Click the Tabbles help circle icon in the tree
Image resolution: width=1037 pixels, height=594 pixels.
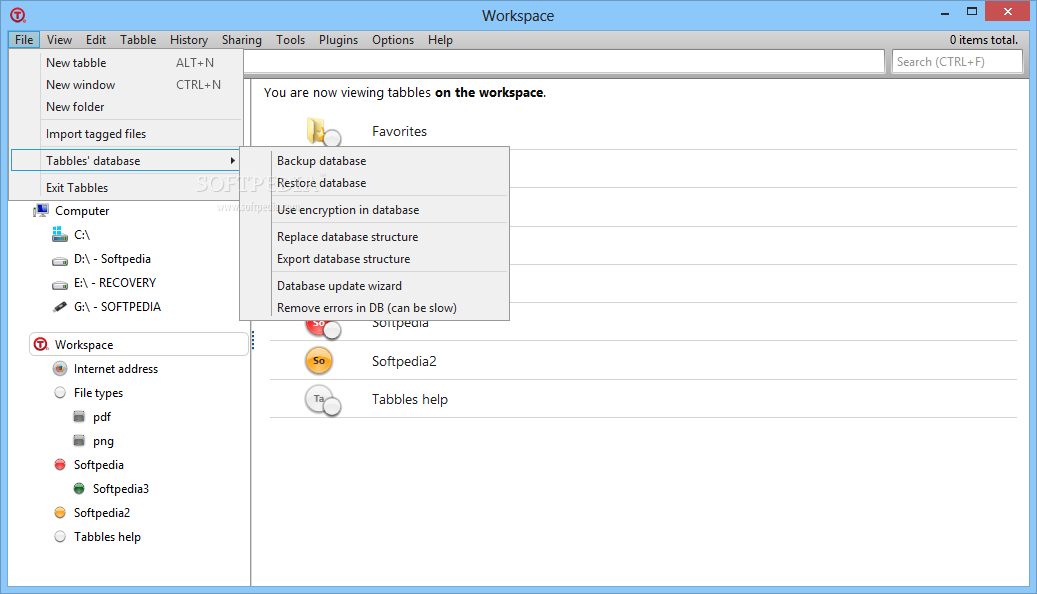pyautogui.click(x=60, y=536)
